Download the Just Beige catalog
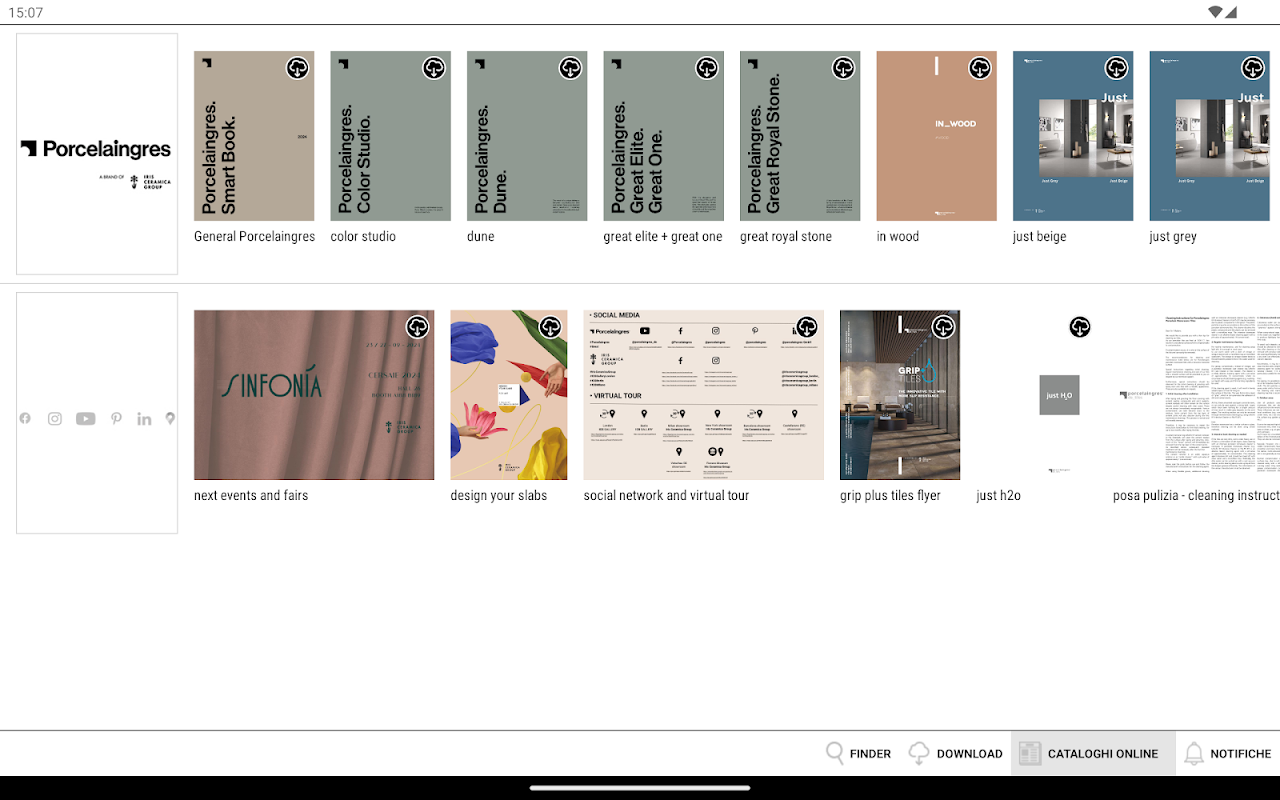The width and height of the screenshot is (1280, 800). (x=1117, y=68)
